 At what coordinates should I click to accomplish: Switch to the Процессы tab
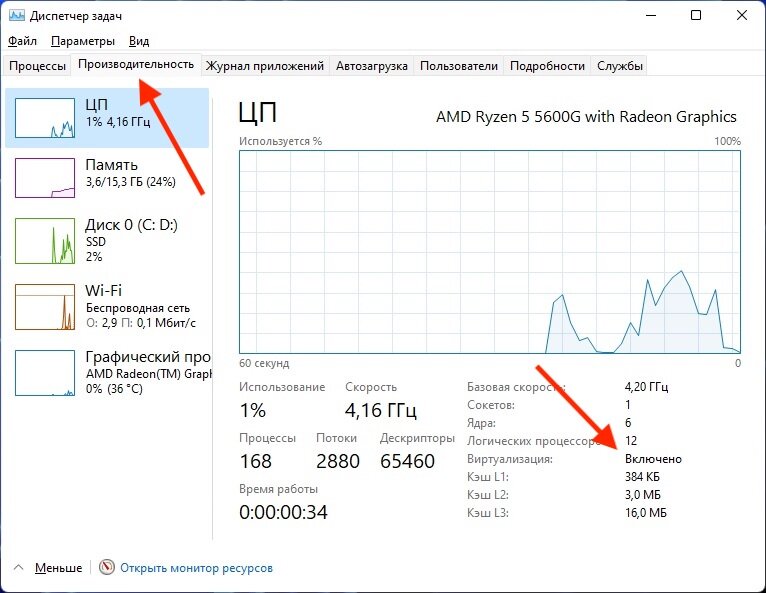click(x=37, y=66)
